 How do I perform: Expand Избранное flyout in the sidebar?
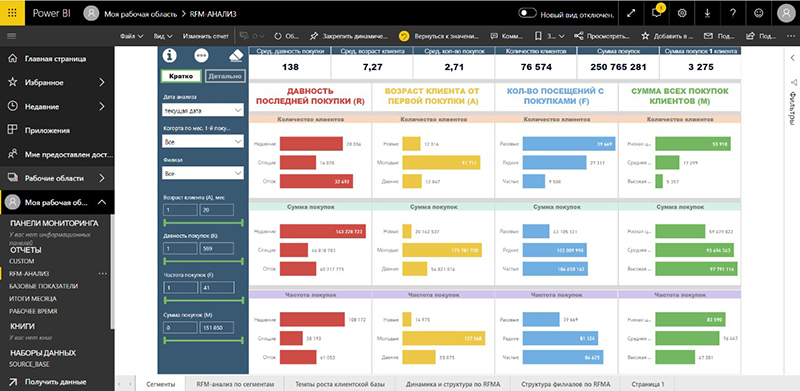tap(102, 82)
